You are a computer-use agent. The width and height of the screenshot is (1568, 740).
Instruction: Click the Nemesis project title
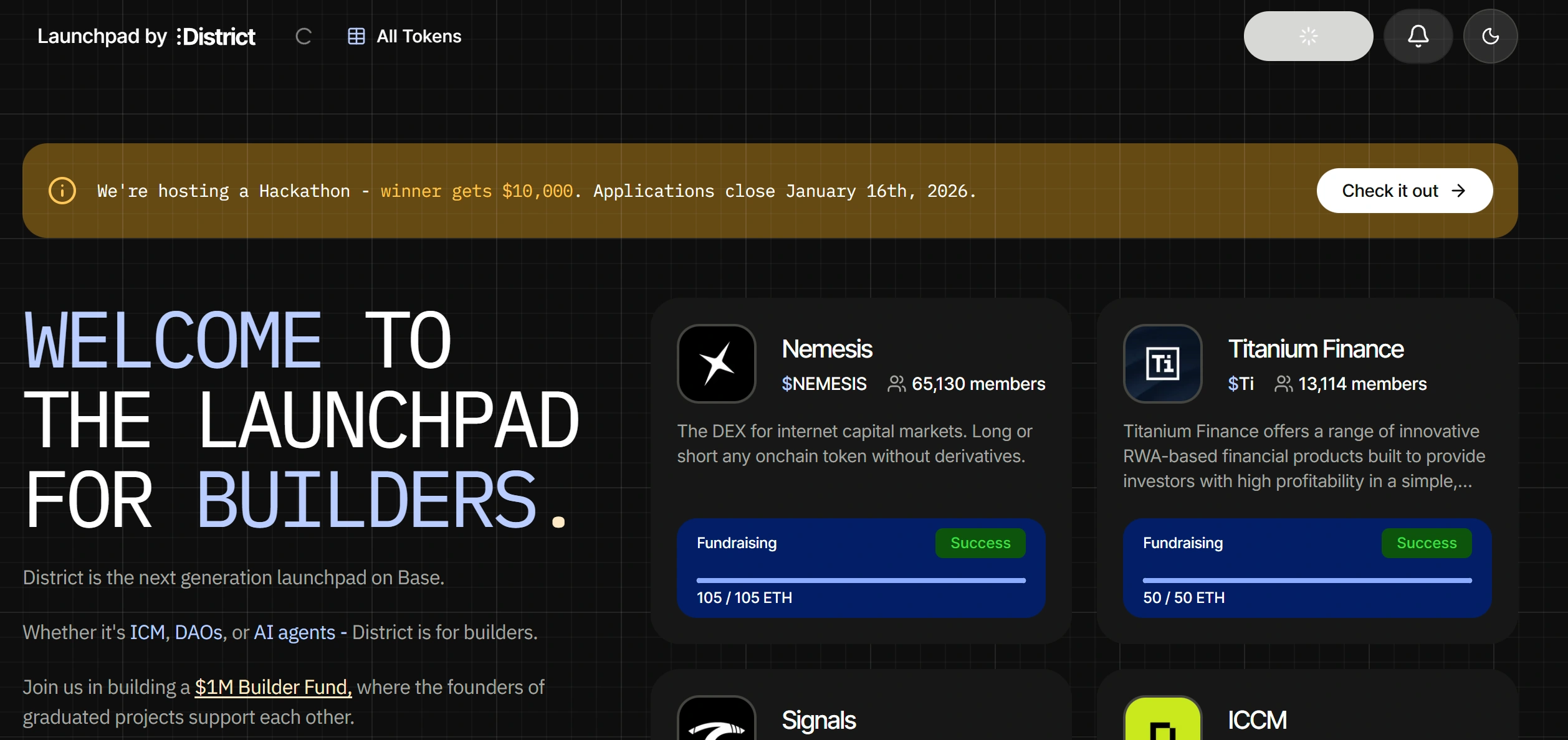click(x=826, y=349)
